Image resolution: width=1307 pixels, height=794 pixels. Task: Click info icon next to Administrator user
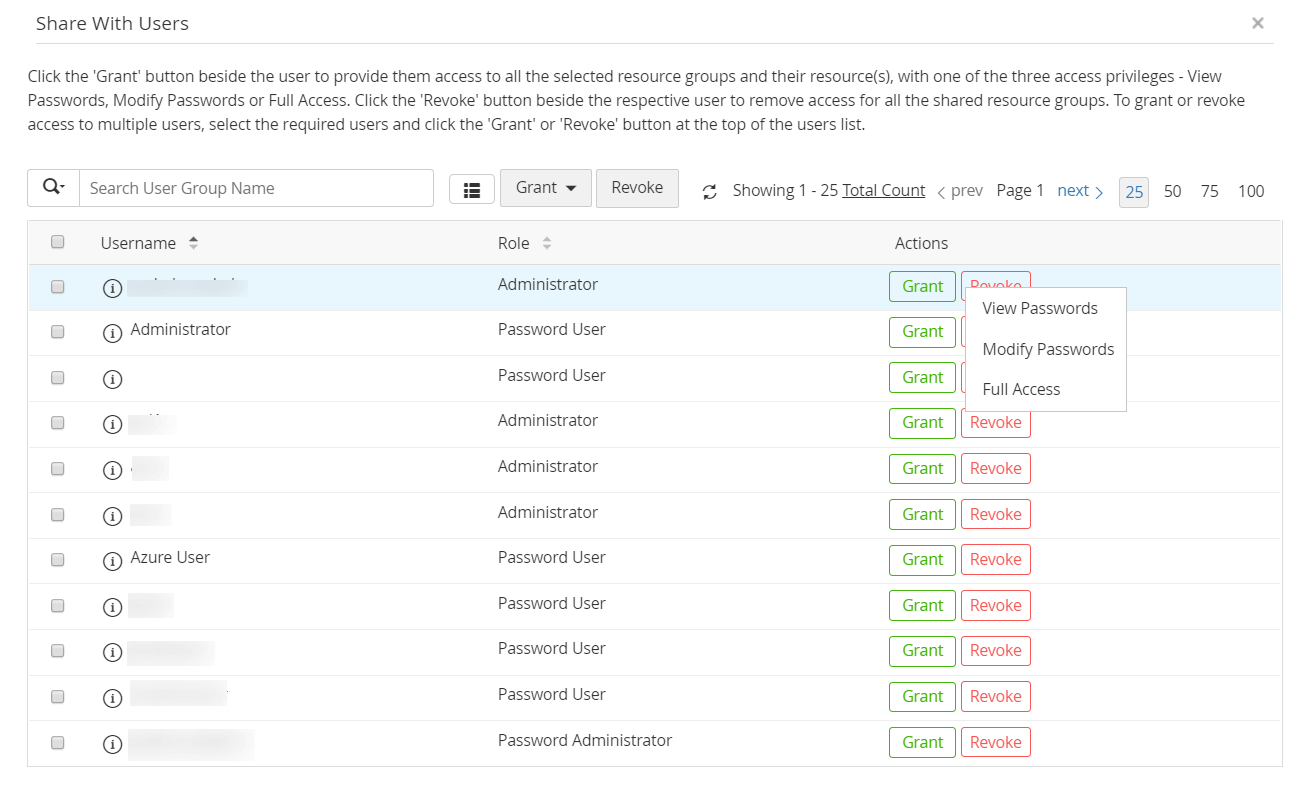pyautogui.click(x=113, y=334)
